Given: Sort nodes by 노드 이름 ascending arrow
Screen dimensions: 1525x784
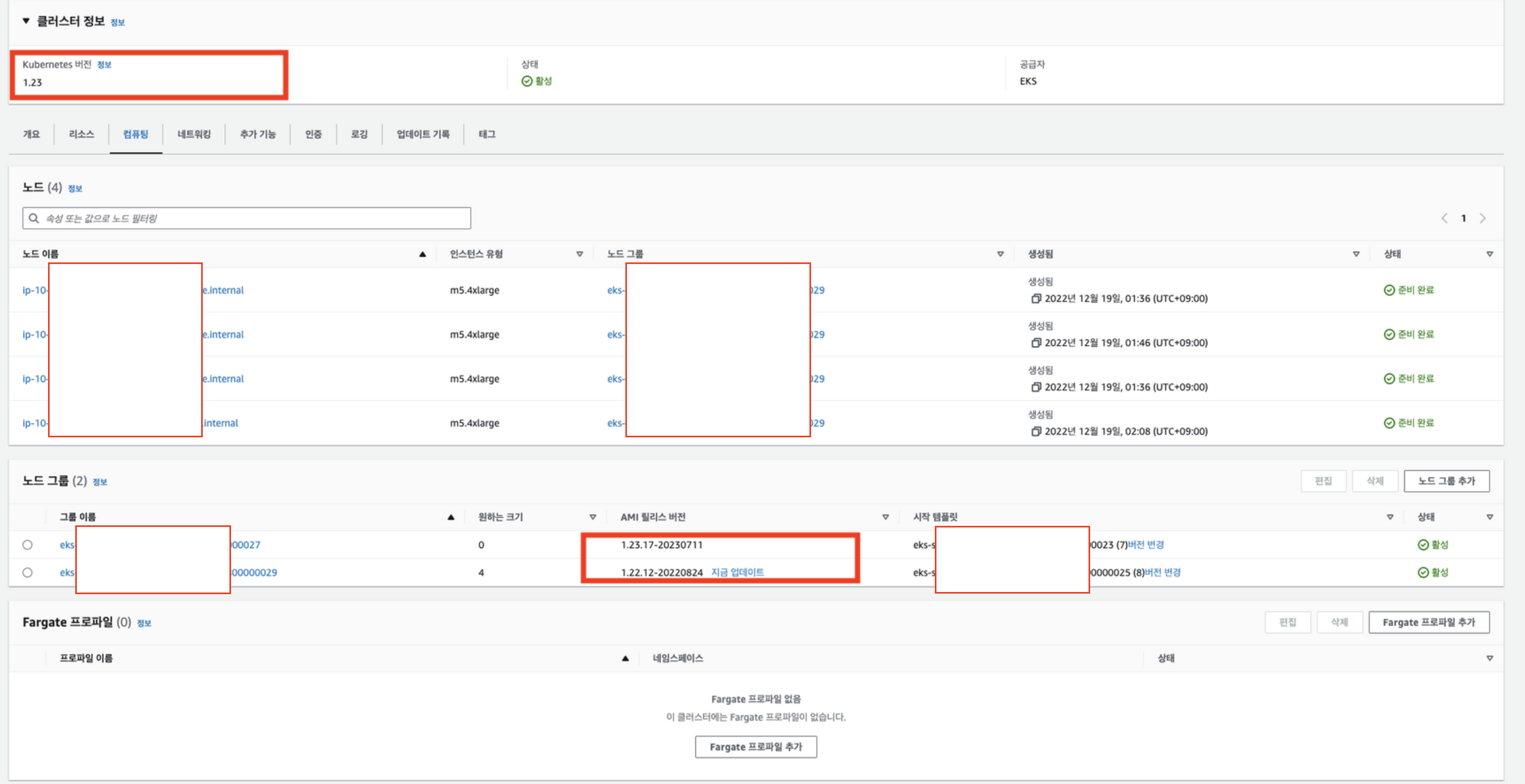Looking at the screenshot, I should coord(422,254).
